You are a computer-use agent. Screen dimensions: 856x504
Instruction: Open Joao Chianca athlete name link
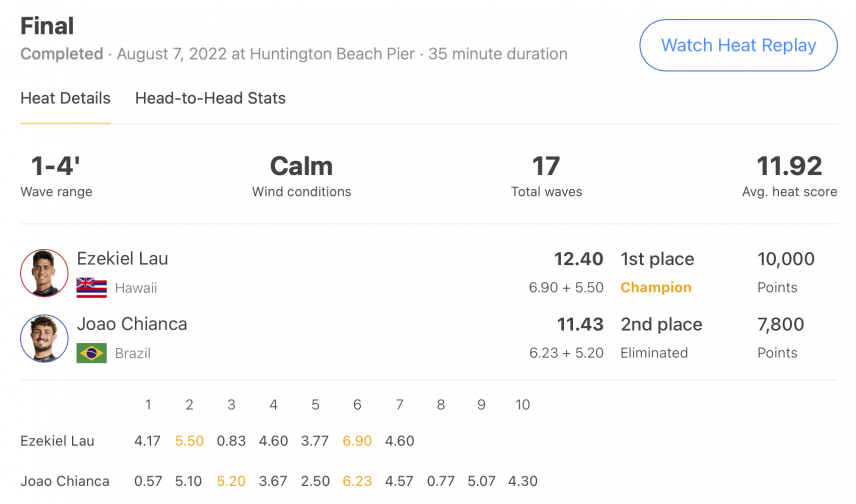(x=132, y=324)
